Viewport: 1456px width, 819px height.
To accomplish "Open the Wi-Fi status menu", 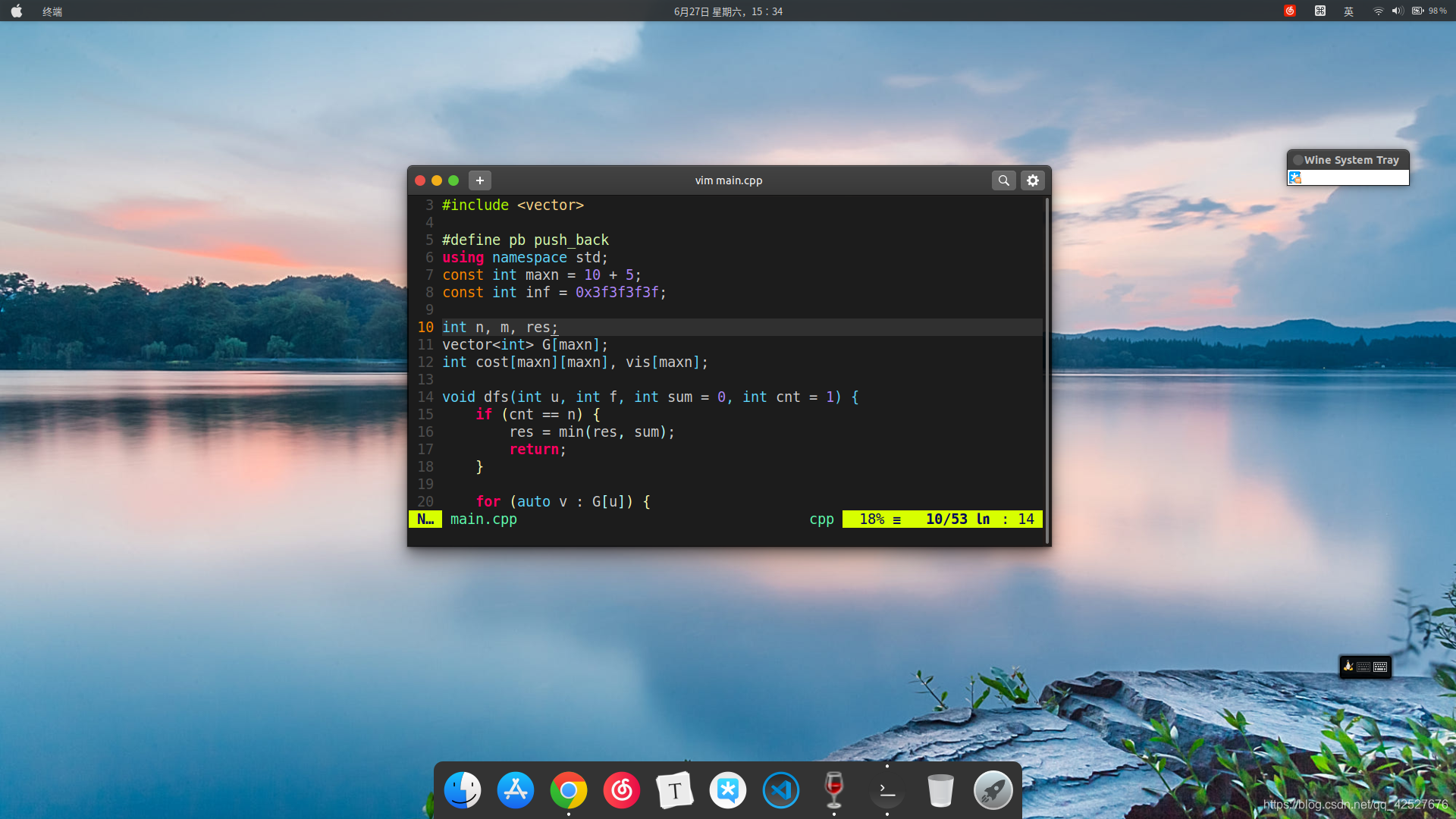I will click(x=1378, y=11).
